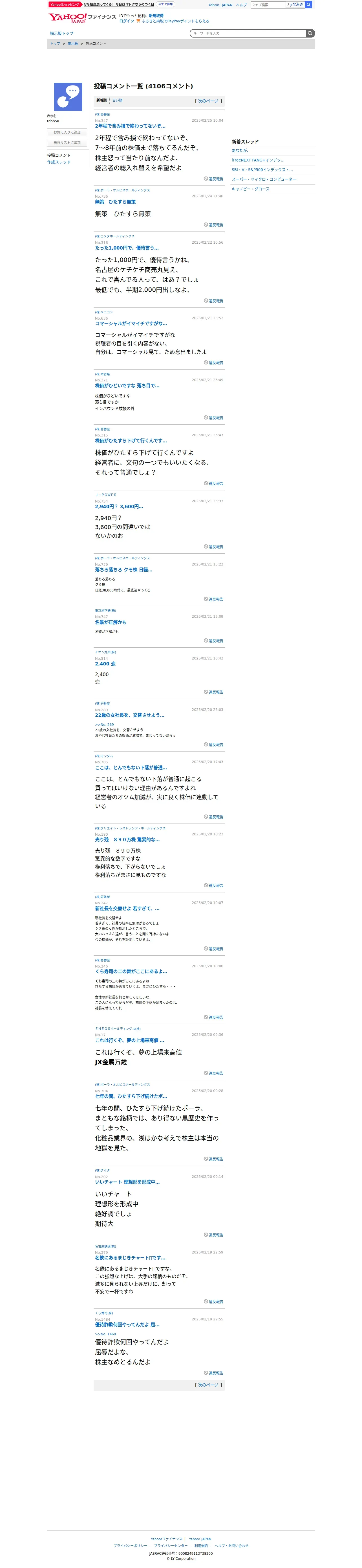Open キャノピー・グロース thread
The image size is (362, 1568).
[x=250, y=189]
